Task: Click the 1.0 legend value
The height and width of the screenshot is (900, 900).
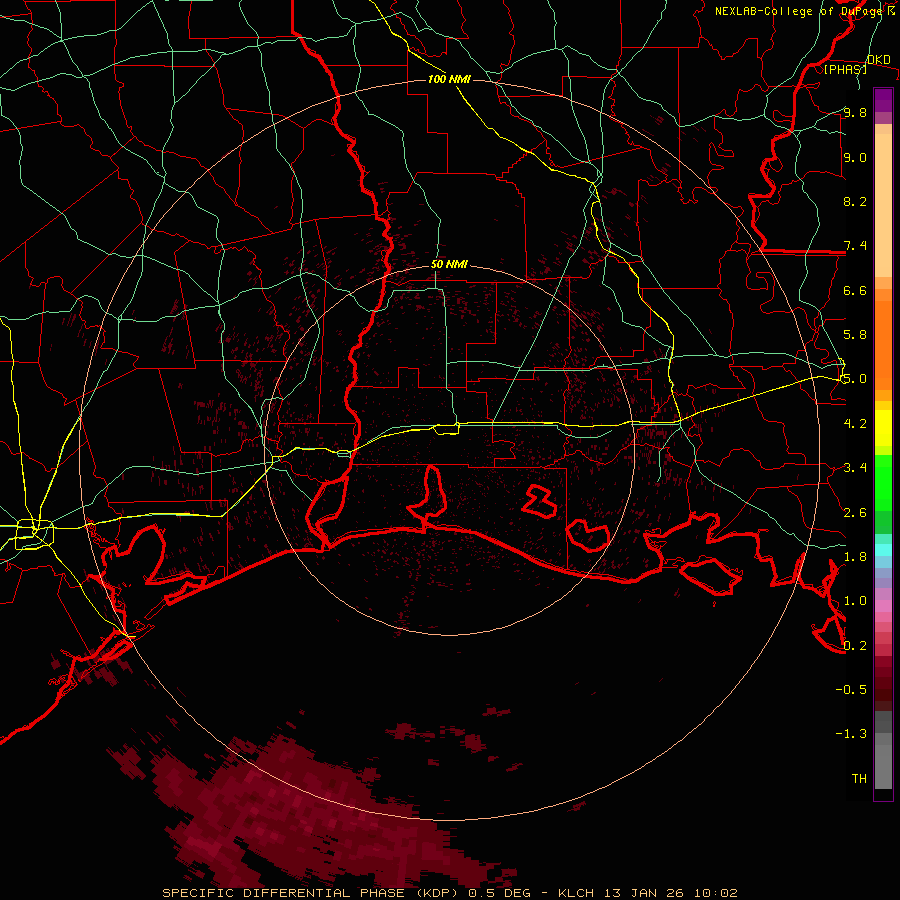Action: point(855,601)
